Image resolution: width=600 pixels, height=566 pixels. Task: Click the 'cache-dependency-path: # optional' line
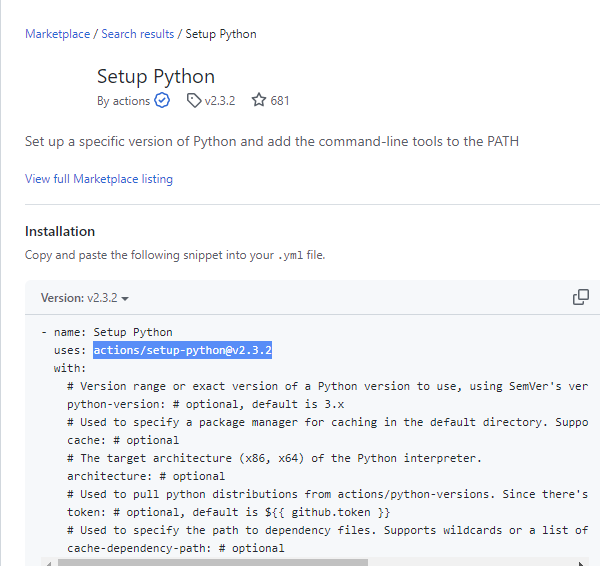coord(176,548)
